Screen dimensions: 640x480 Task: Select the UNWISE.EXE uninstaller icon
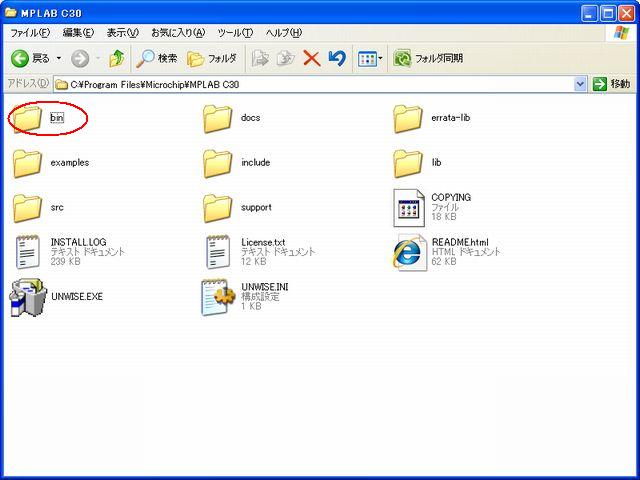pos(28,297)
